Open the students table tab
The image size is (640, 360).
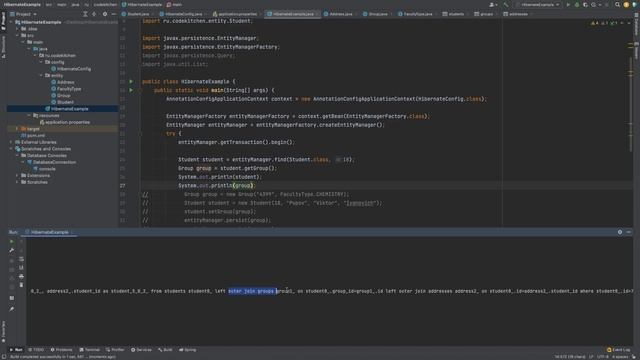pyautogui.click(x=456, y=14)
